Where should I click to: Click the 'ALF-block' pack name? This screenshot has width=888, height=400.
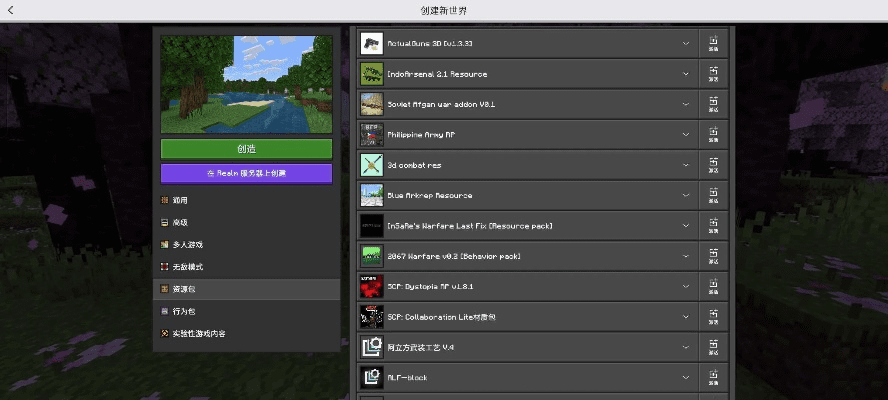(x=407, y=377)
